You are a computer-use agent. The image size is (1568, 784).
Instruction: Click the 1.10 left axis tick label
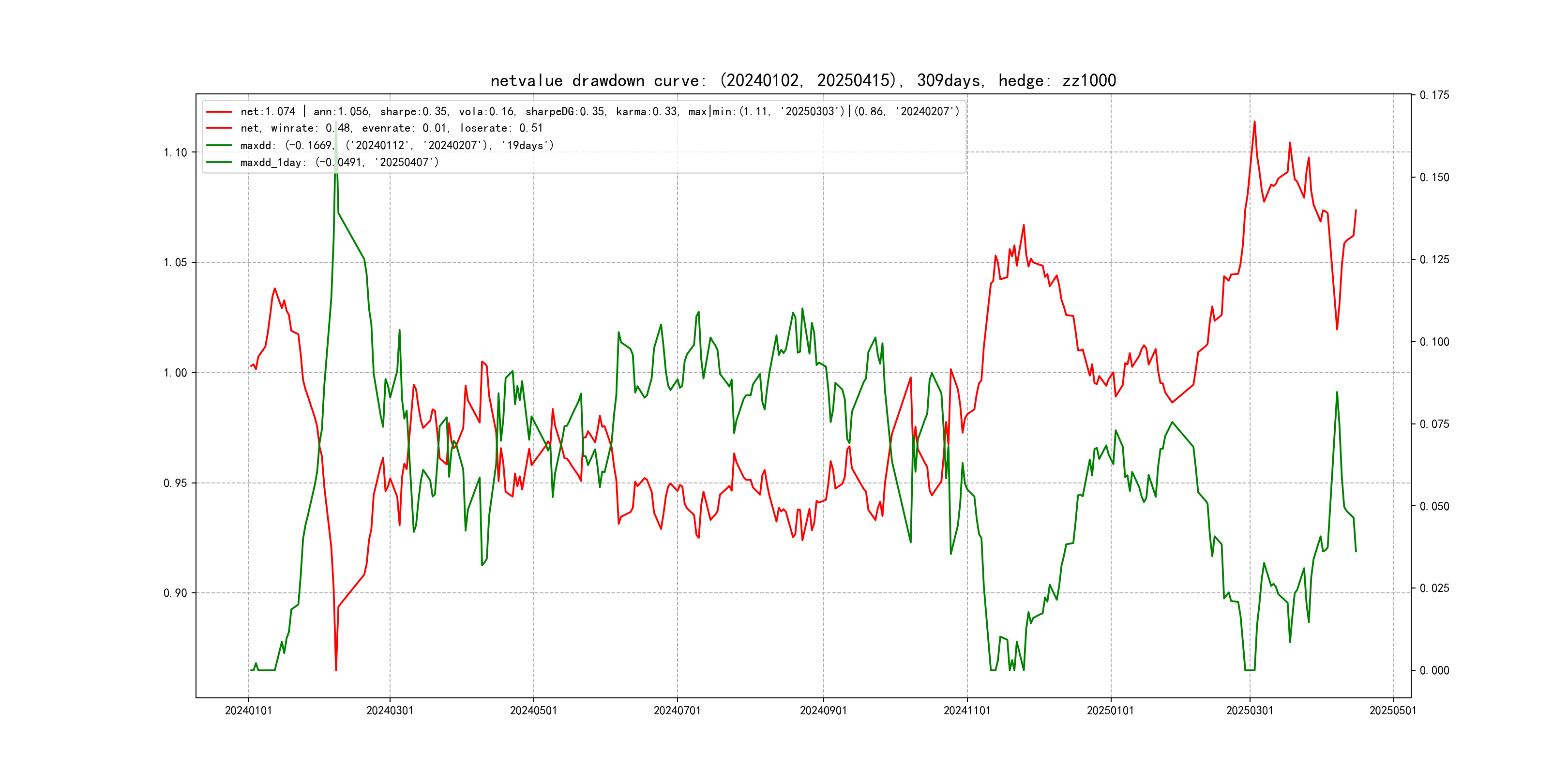[175, 153]
